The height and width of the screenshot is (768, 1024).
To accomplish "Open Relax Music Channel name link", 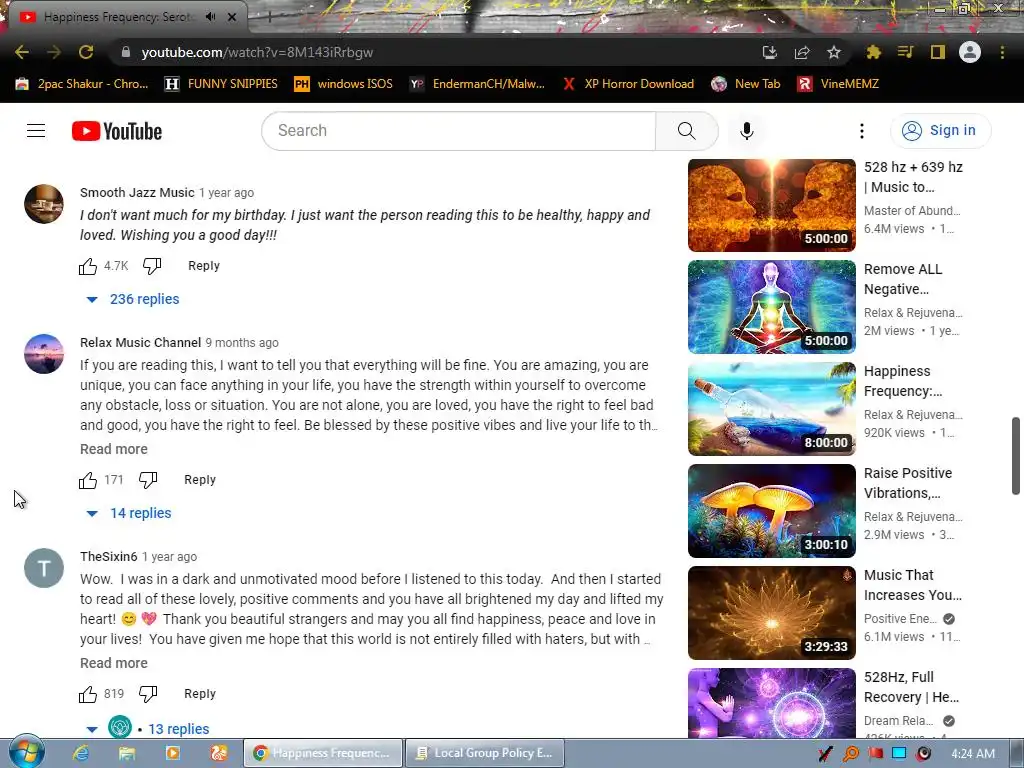I will tap(140, 343).
